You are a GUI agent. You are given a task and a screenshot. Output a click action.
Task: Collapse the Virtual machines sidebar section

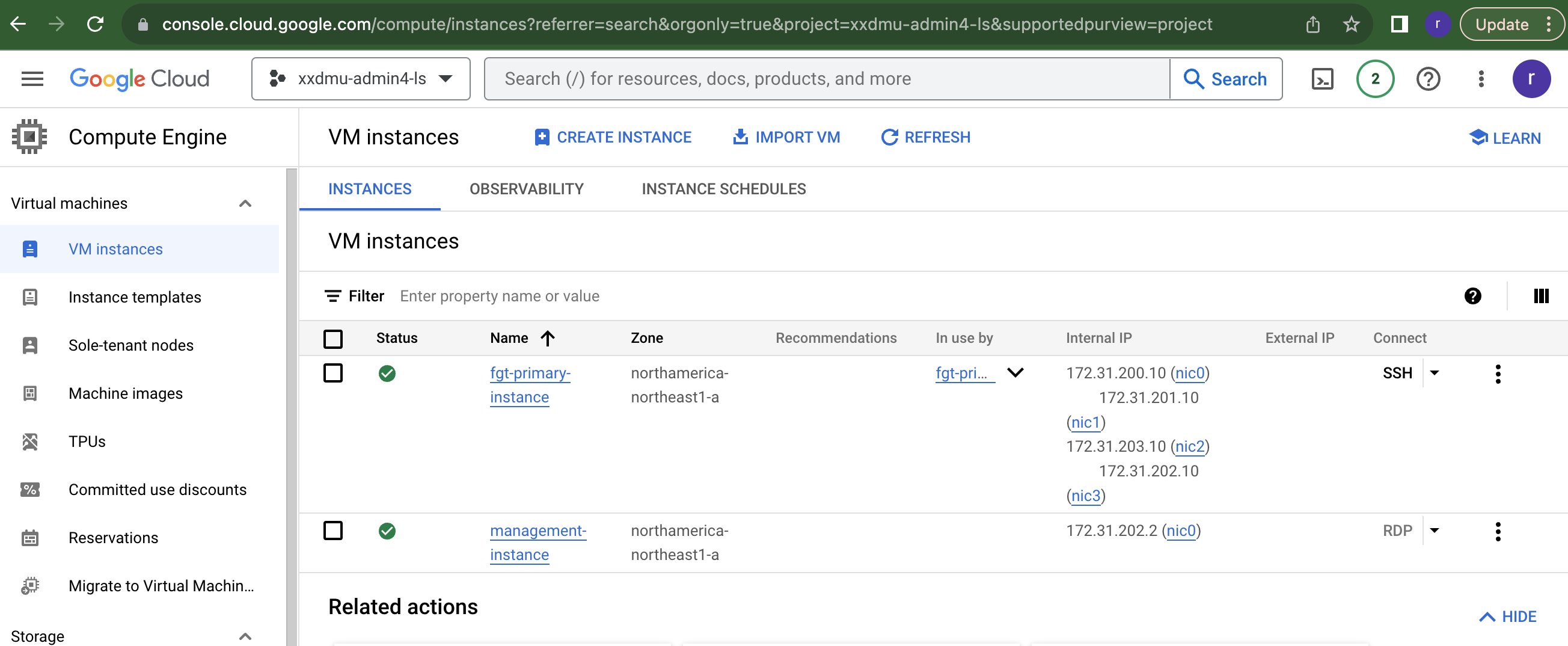coord(245,203)
